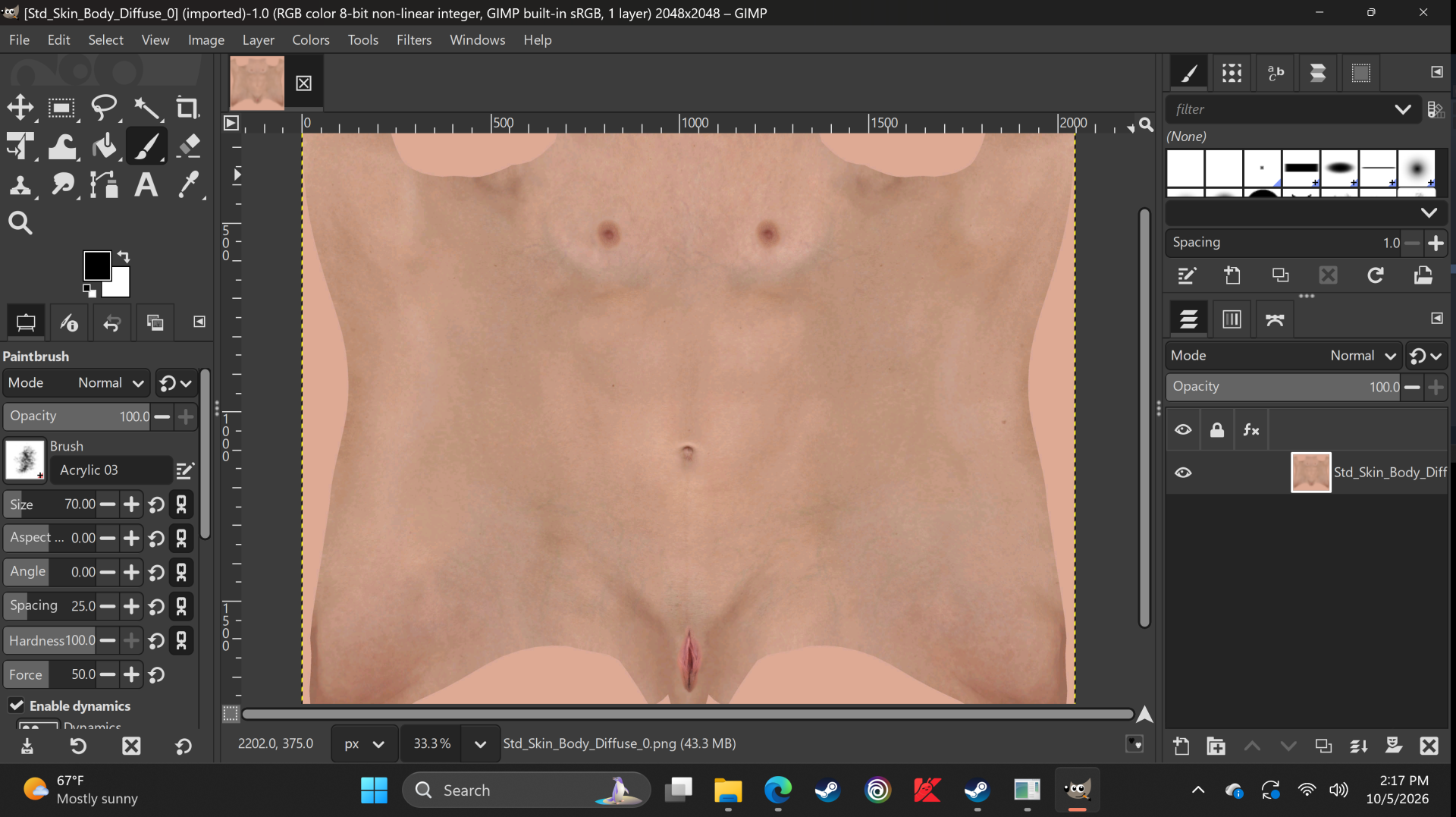The image size is (1456, 817).
Task: Select the Fuzzy Select wand tool
Action: point(146,108)
